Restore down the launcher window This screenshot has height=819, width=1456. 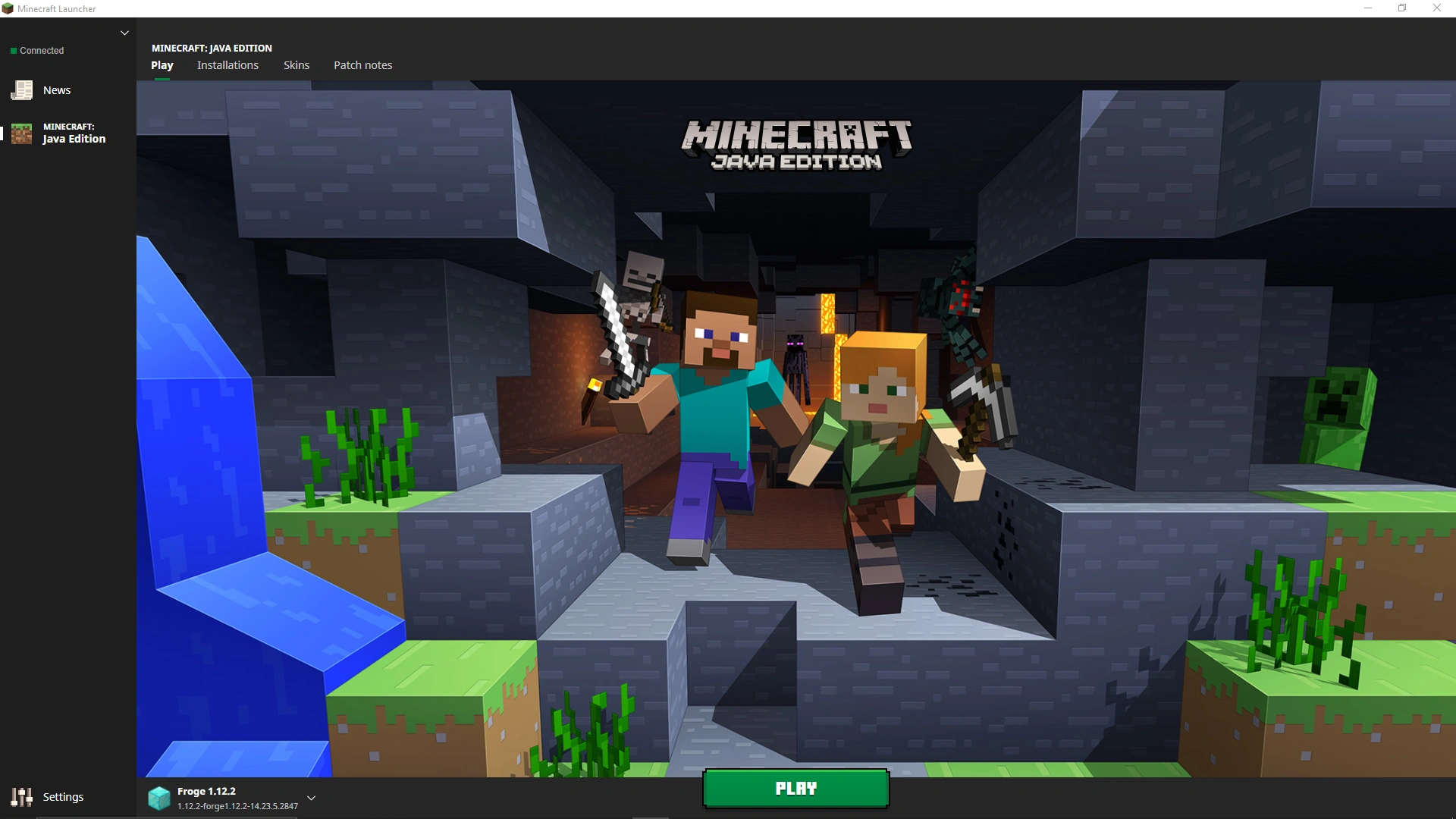tap(1402, 8)
